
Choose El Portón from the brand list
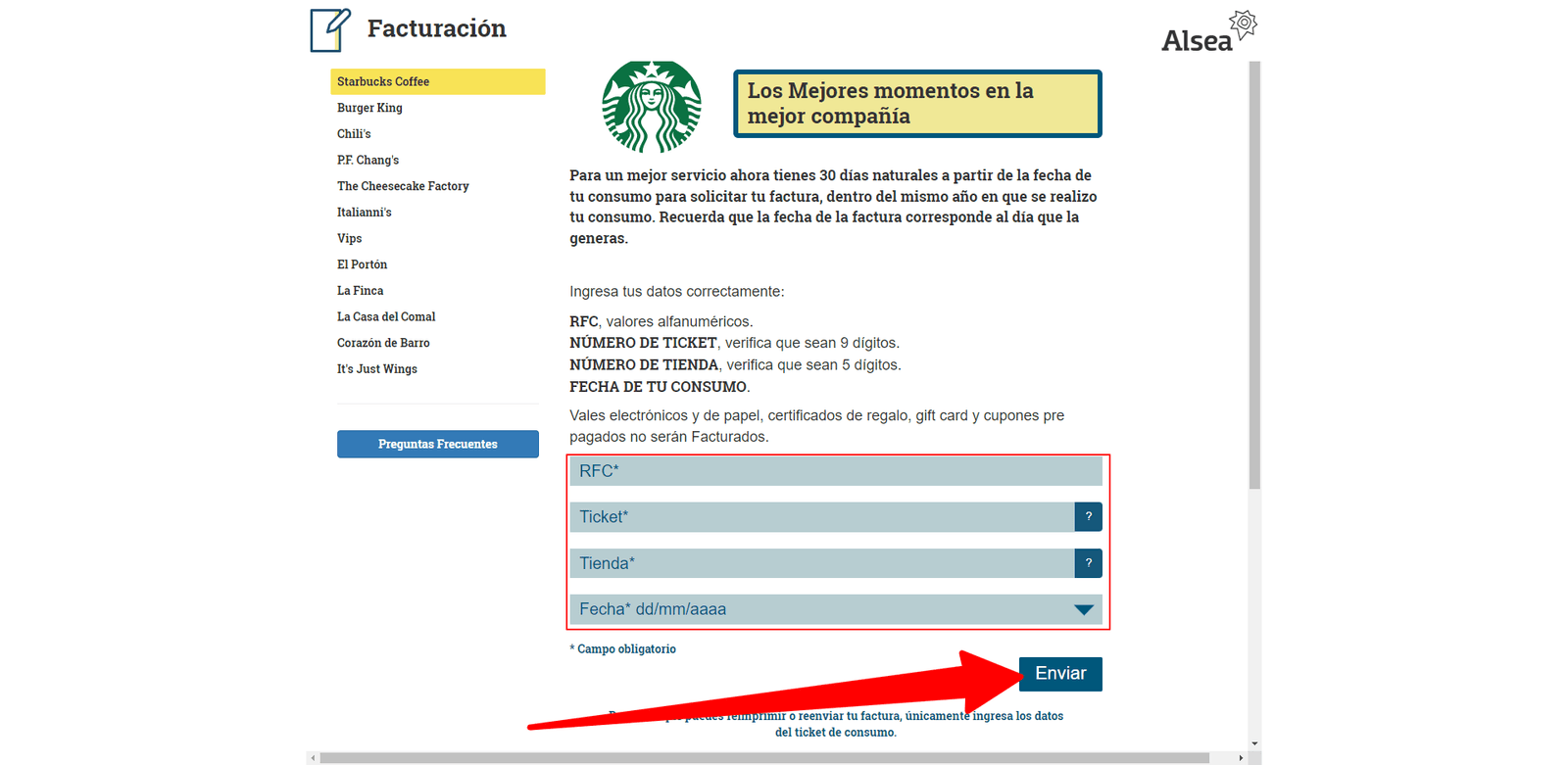(x=362, y=264)
